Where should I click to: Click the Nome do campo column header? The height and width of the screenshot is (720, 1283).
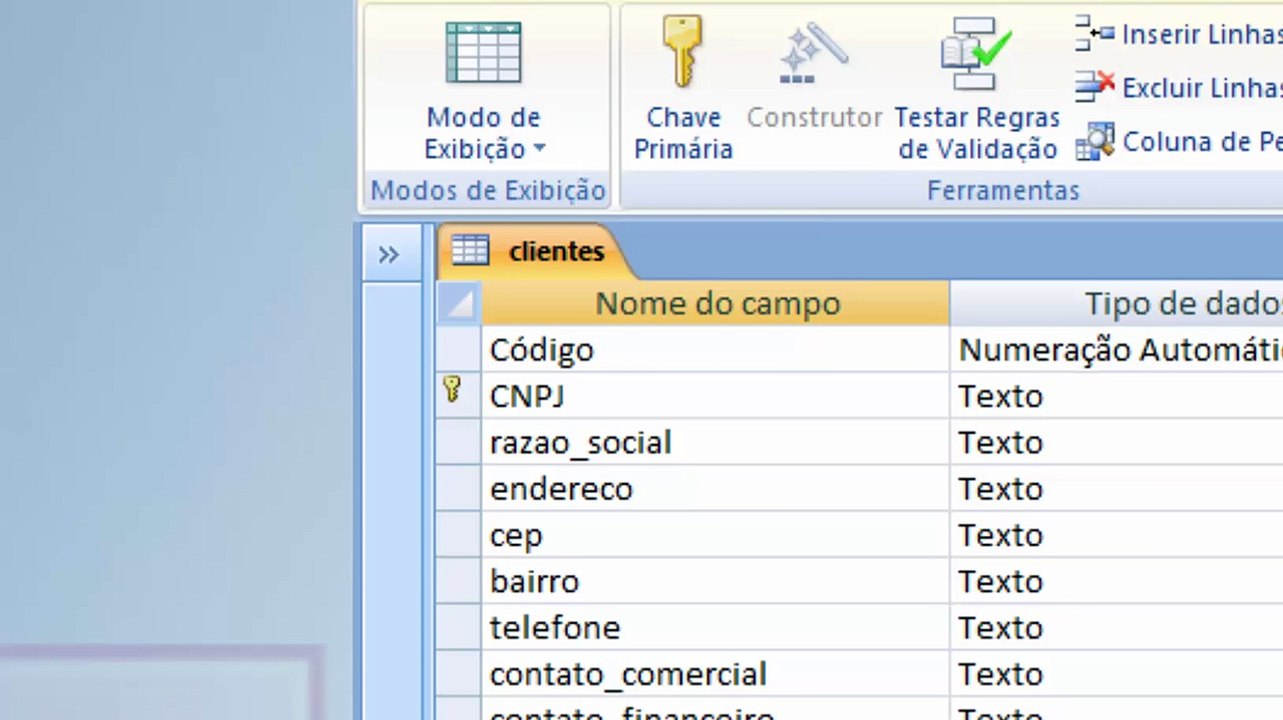click(715, 303)
